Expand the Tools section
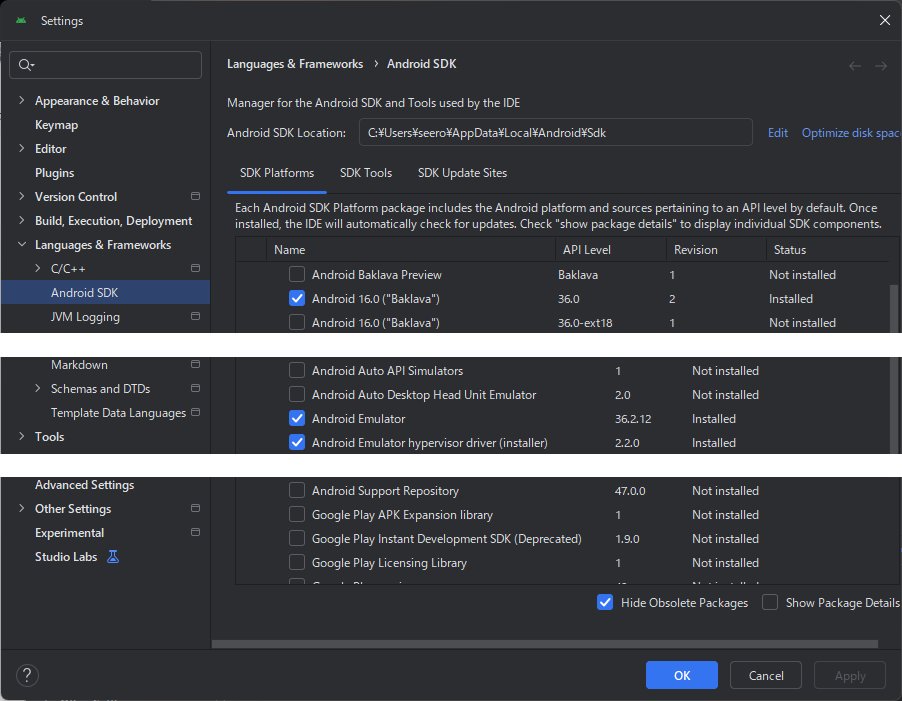The width and height of the screenshot is (902, 701). click(x=22, y=436)
